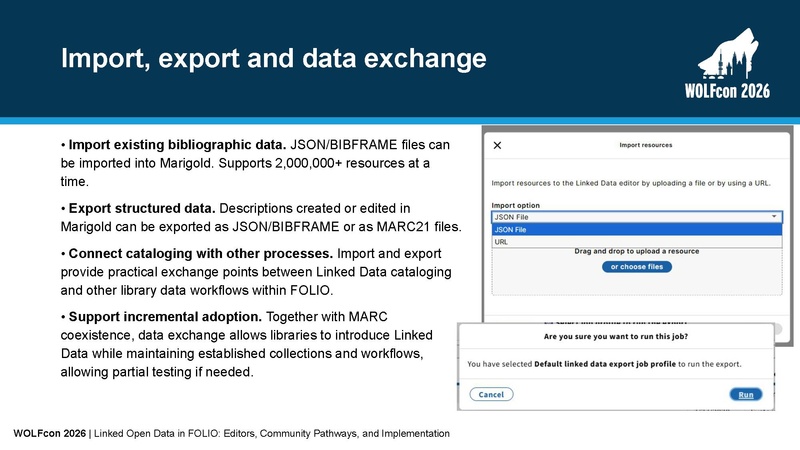Cancel the export job confirmation
The width and height of the screenshot is (800, 450).
pyautogui.click(x=491, y=394)
